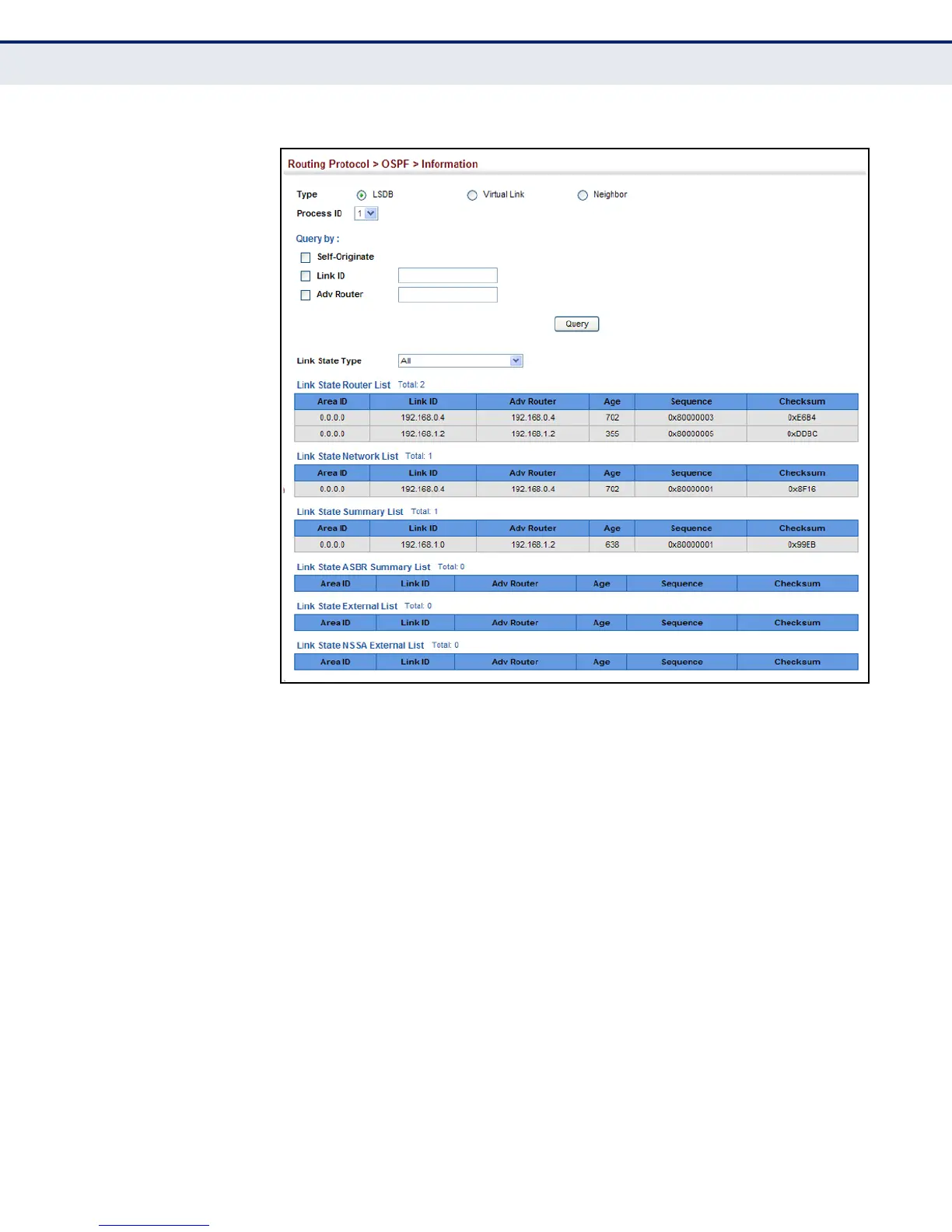
Task: Click the Link State ASBR Summary List heading
Action: 363,567
